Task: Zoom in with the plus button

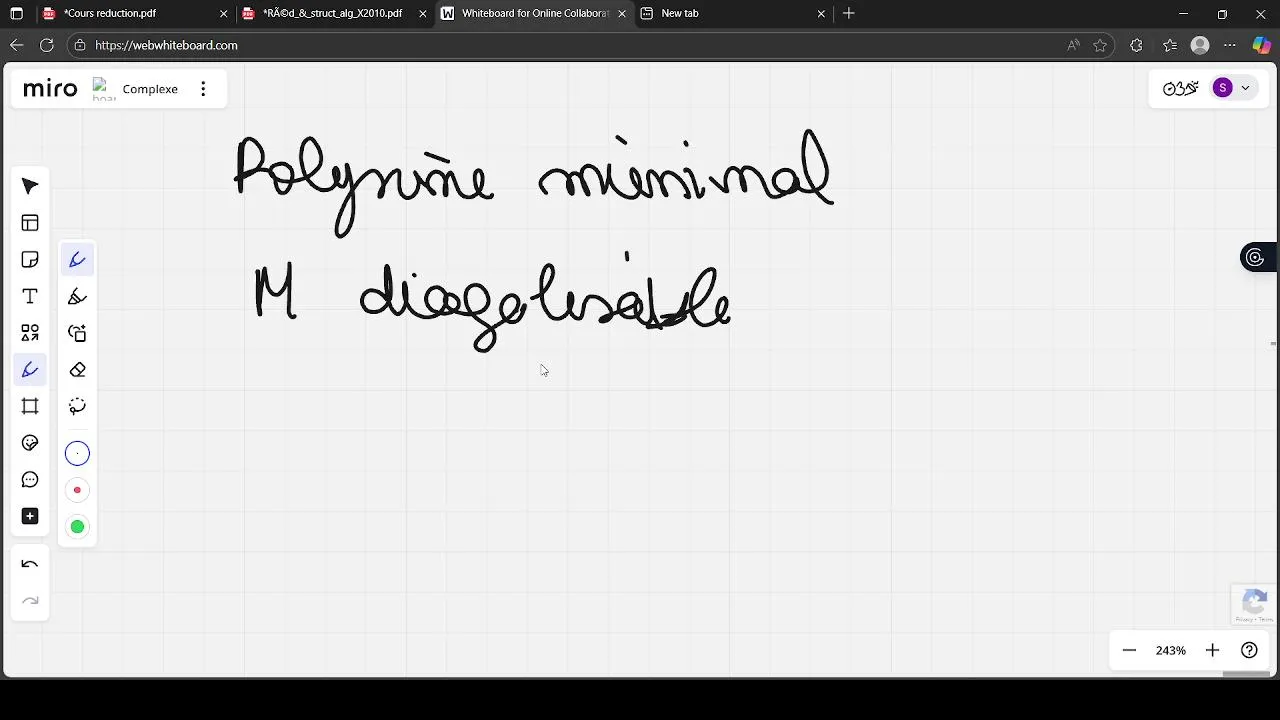Action: coord(1212,650)
